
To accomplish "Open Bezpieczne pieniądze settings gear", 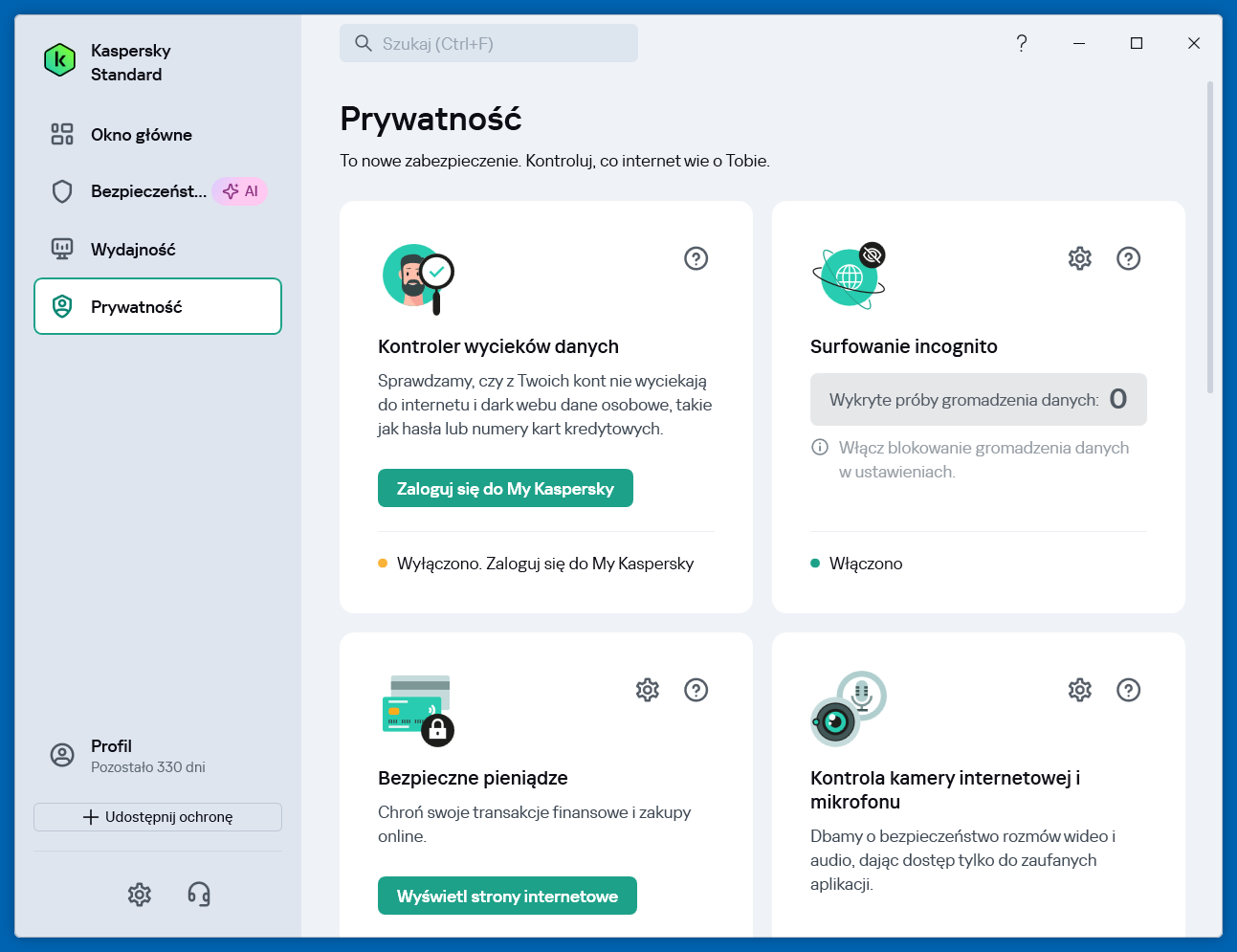I will (x=648, y=690).
